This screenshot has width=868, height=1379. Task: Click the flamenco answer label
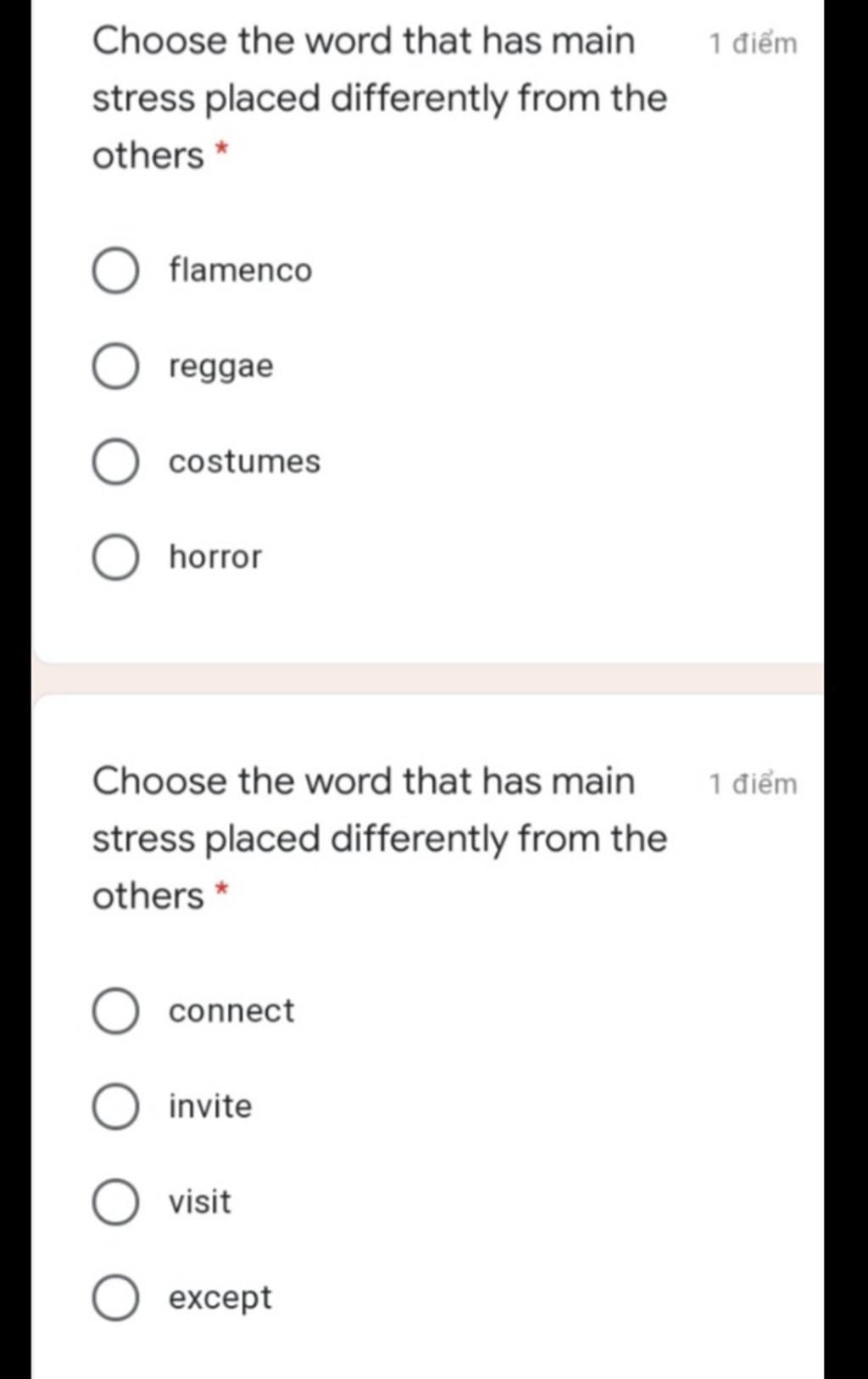click(x=241, y=270)
